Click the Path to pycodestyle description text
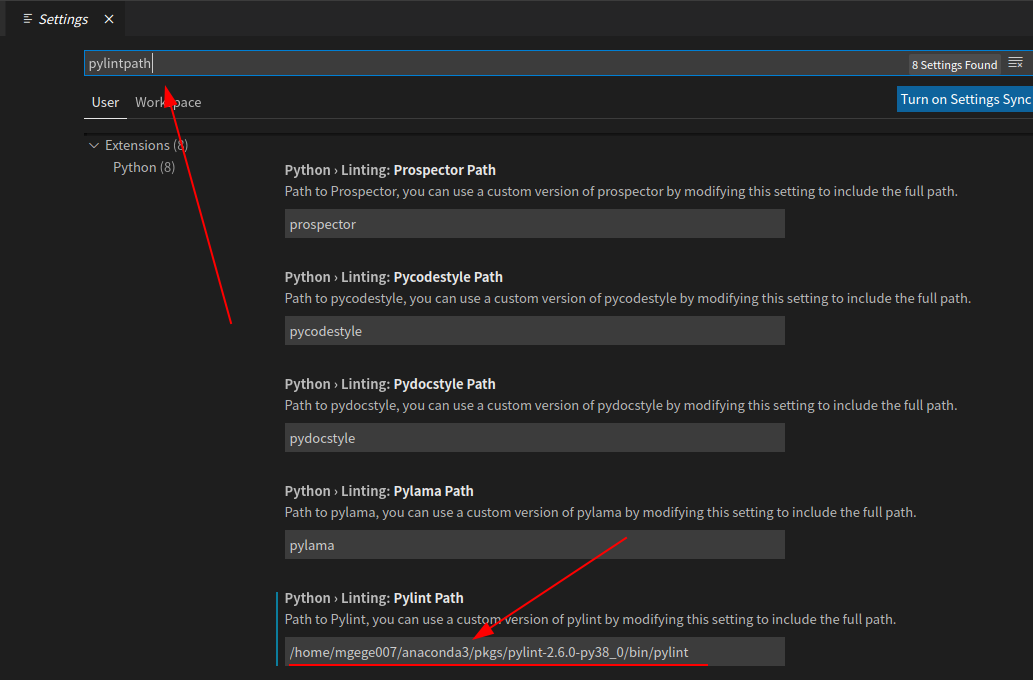The image size is (1033, 680). 628,298
